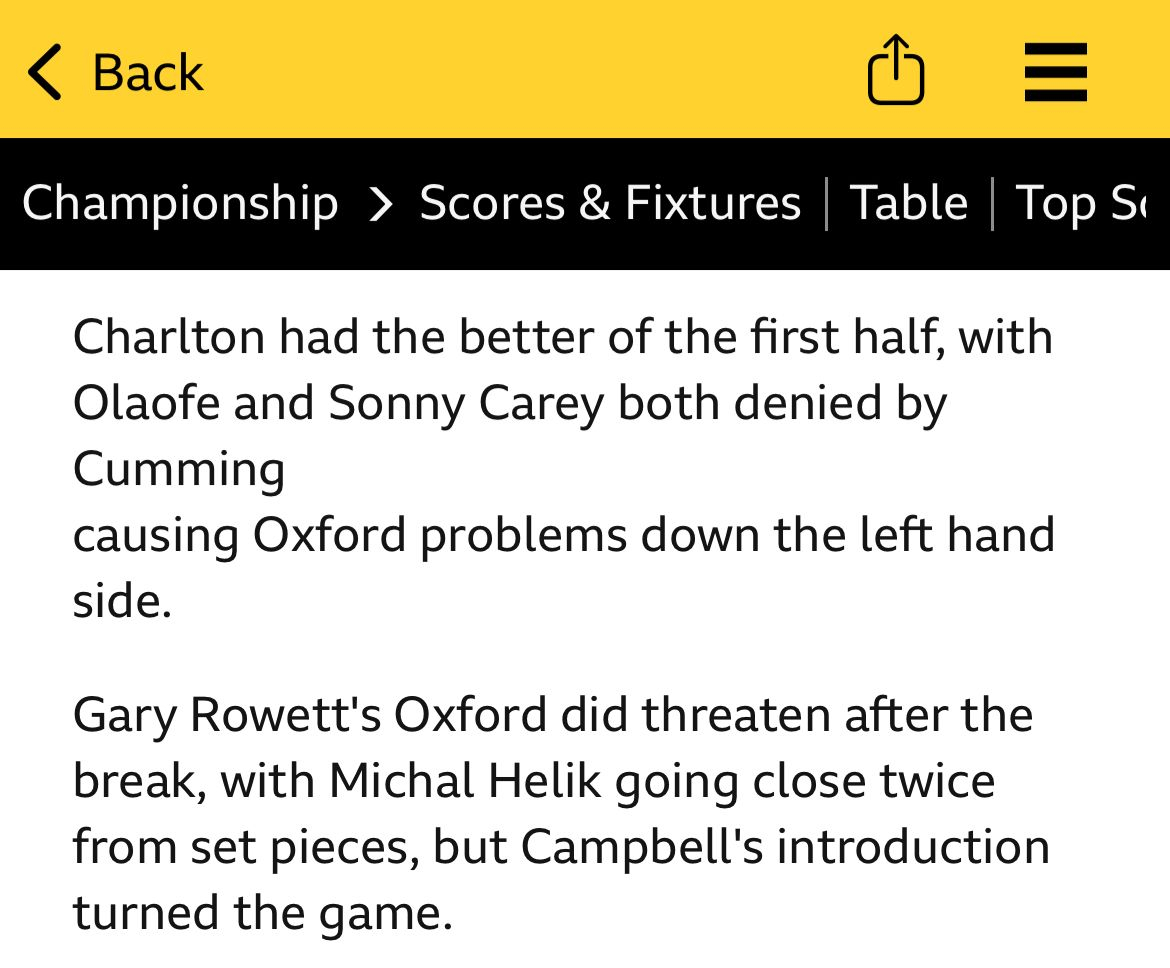
Task: Click the paragraph beginning 'Charlton had the better'
Action: pyautogui.click(x=563, y=469)
